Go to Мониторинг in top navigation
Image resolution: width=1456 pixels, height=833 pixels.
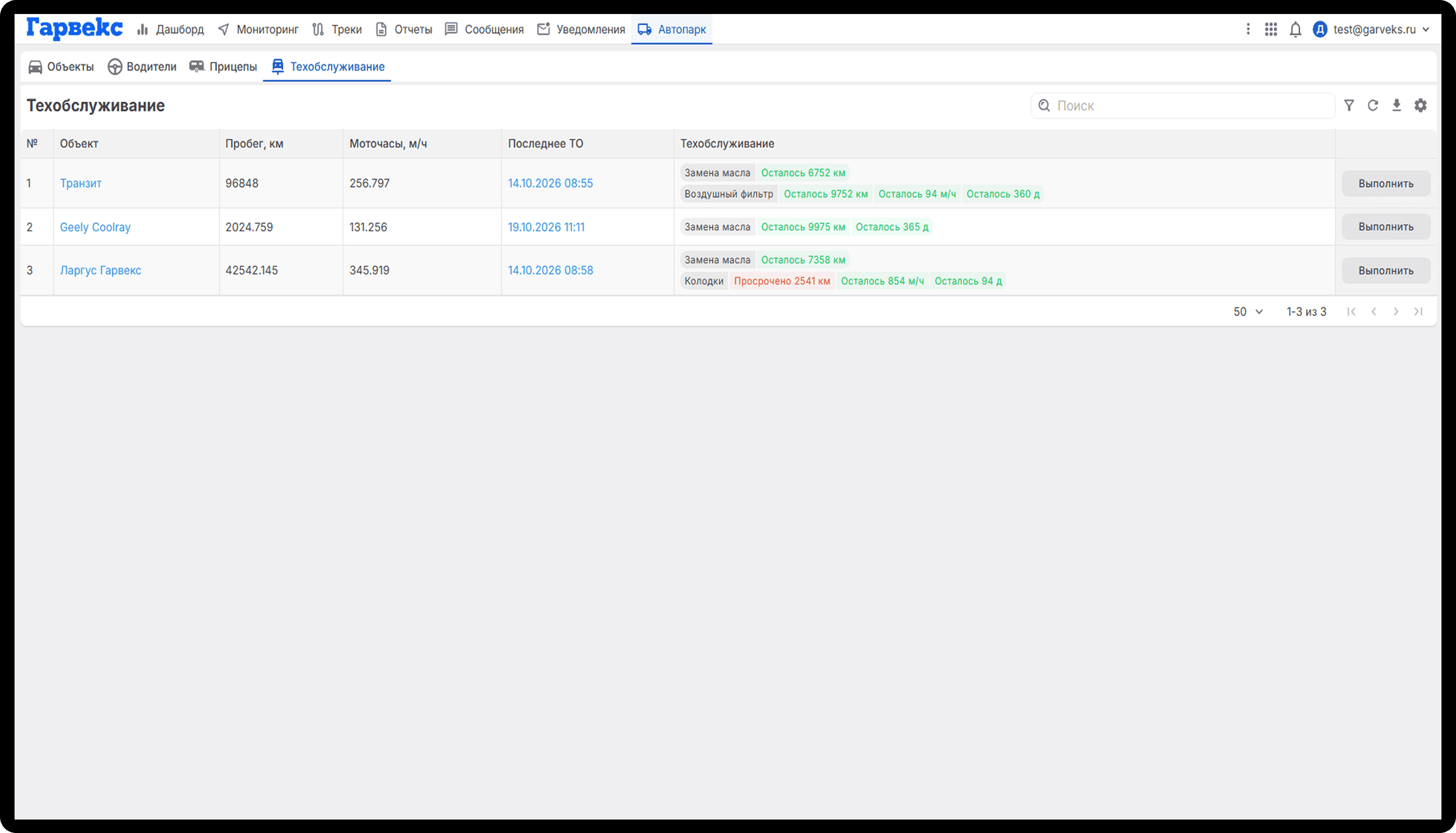(259, 29)
